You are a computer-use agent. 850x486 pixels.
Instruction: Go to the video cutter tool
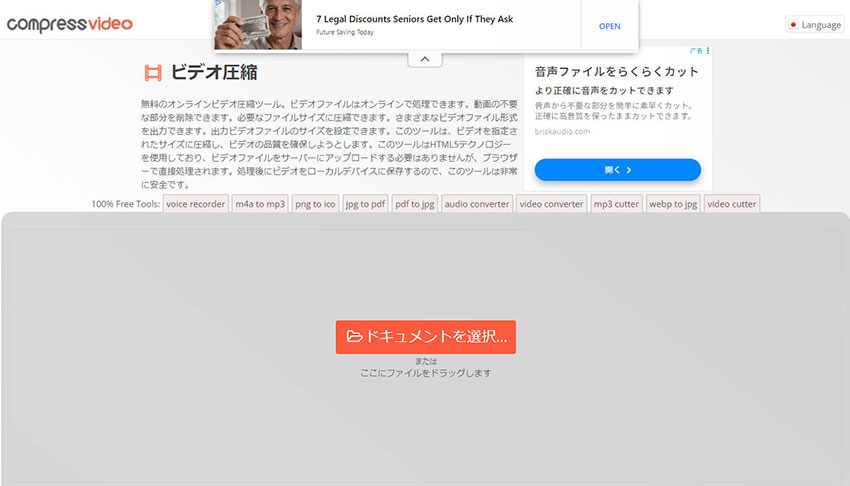pos(731,204)
